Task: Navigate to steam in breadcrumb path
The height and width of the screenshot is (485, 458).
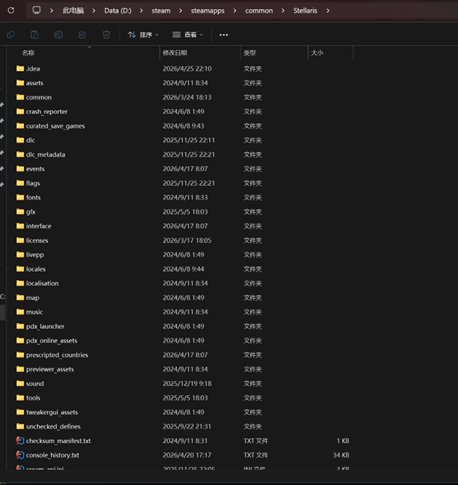Action: click(161, 11)
